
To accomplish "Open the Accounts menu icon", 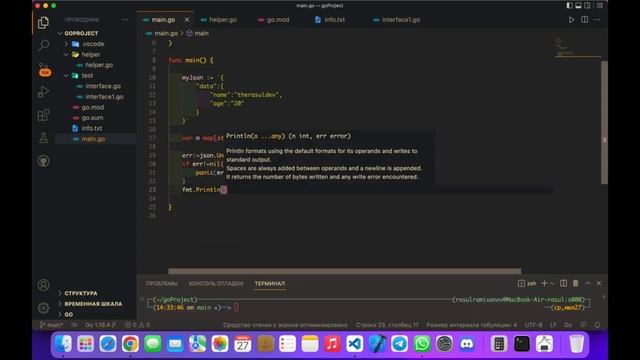I will [x=43, y=285].
